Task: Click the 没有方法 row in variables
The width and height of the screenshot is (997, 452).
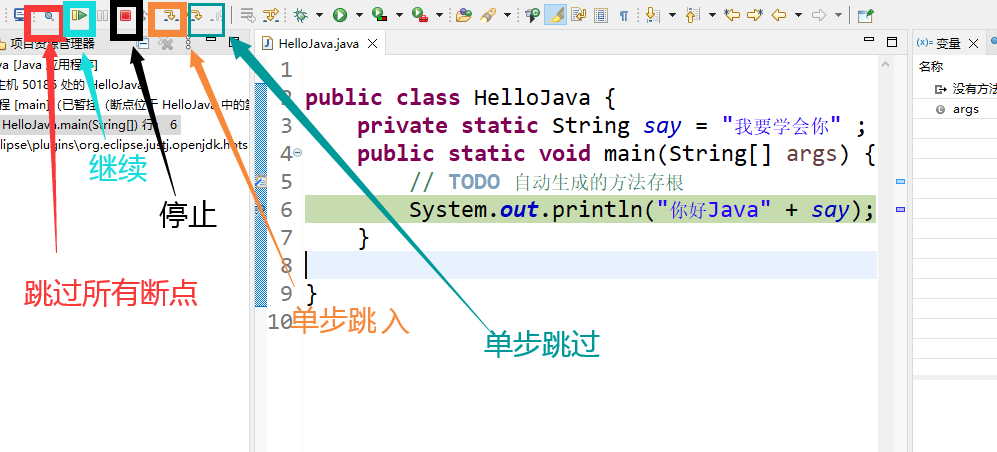Action: pyautogui.click(x=955, y=90)
